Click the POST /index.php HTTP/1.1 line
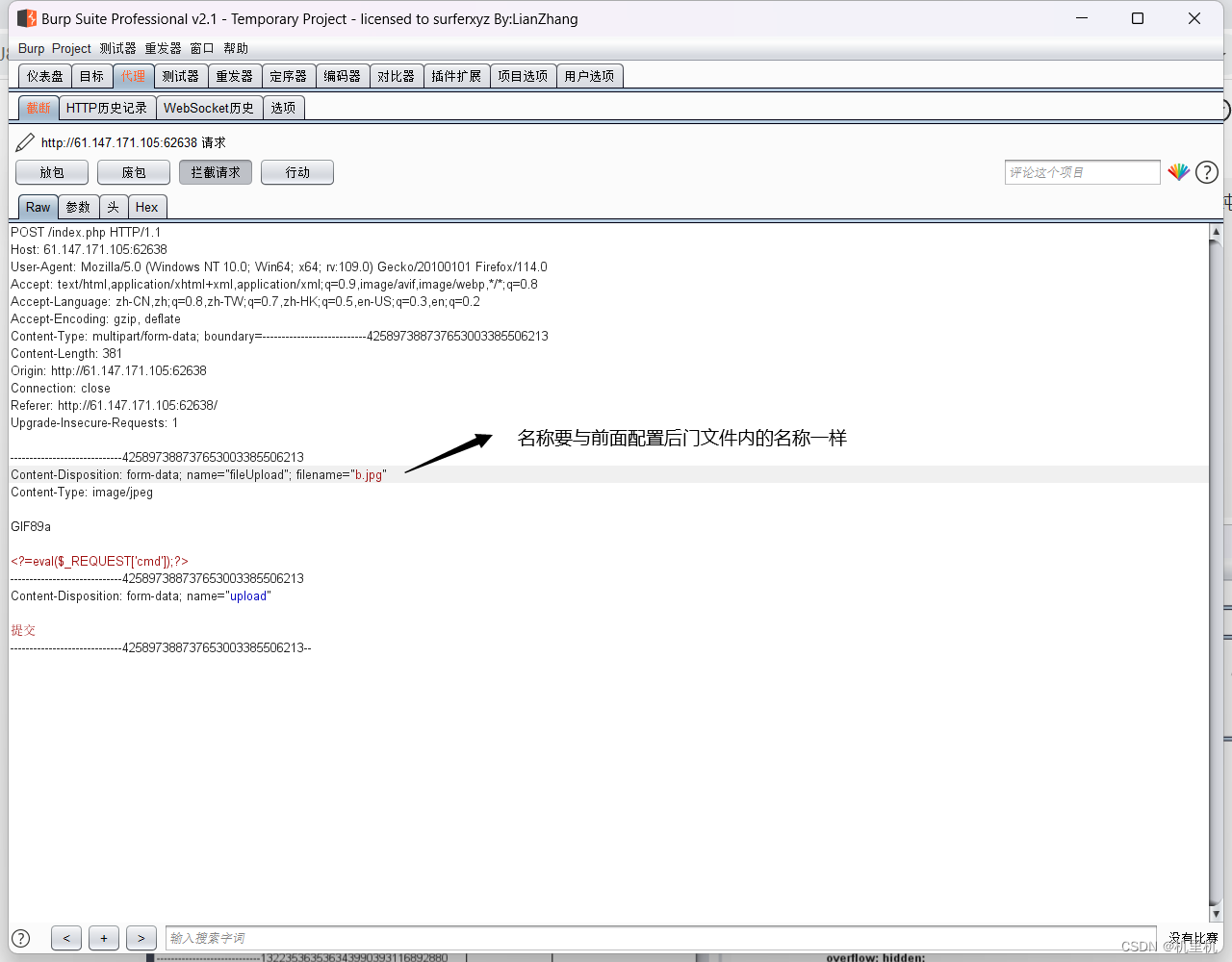 [86, 232]
